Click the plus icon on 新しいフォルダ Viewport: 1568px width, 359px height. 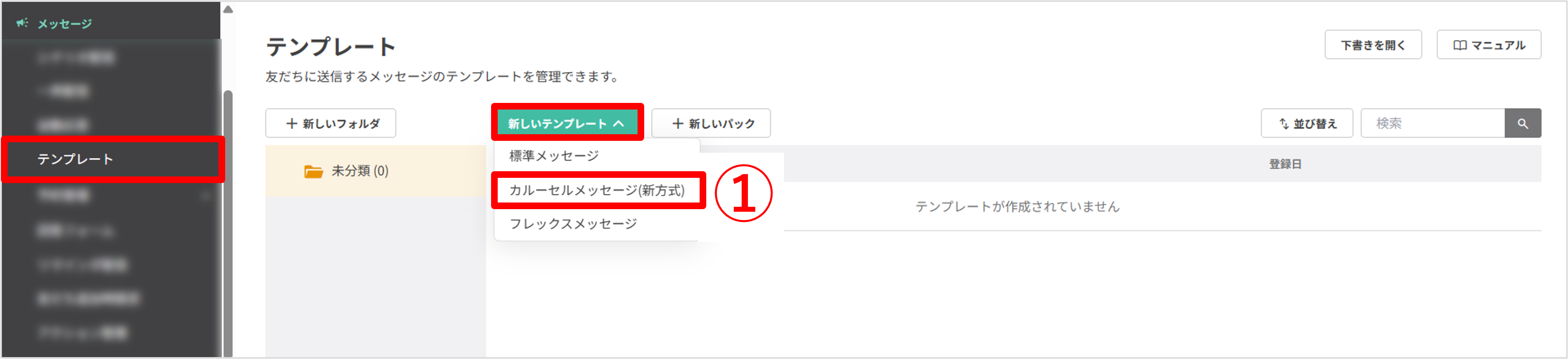coord(292,124)
